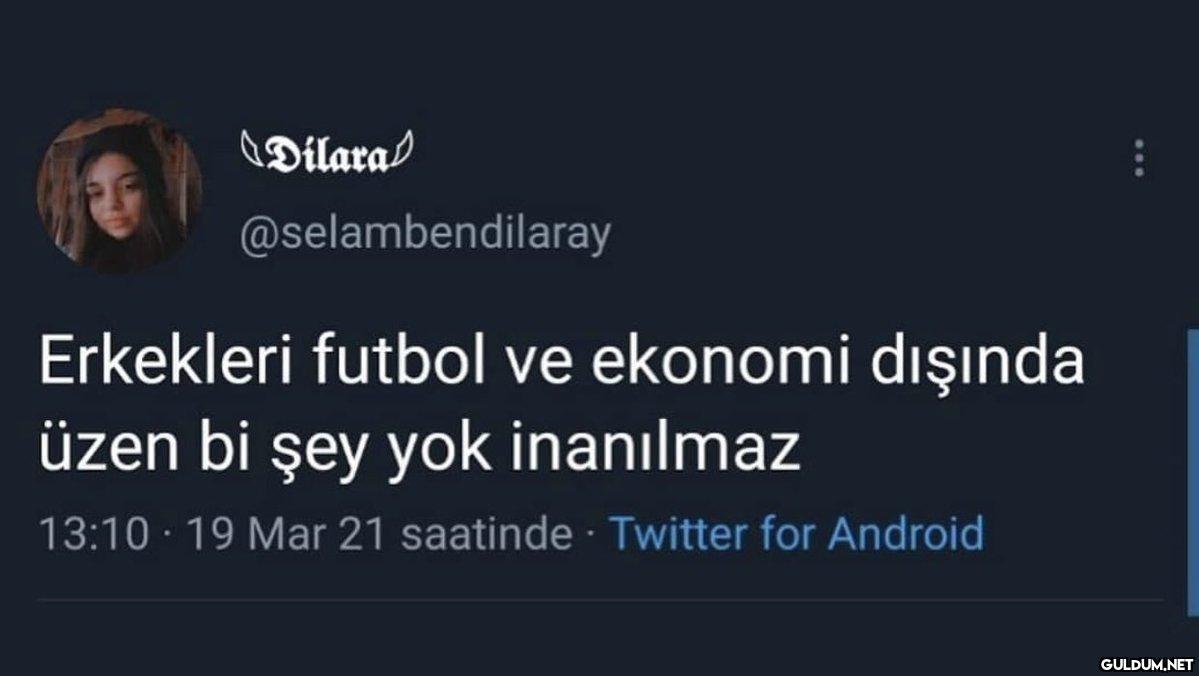Open the GULDUM.NET watermark
This screenshot has width=1199, height=676.
pos(1146,664)
